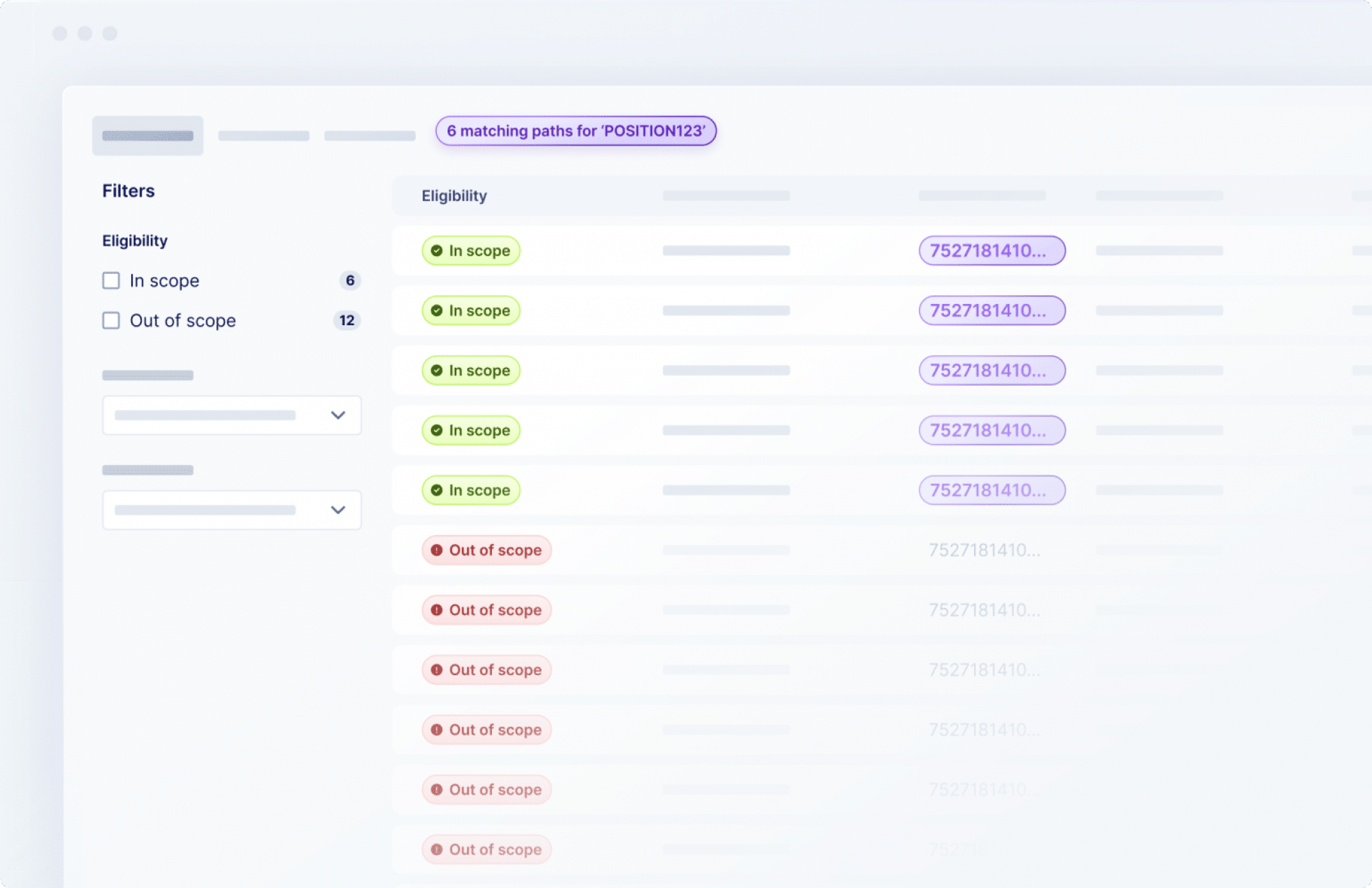This screenshot has height=888, width=1372.
Task: Click the count badge showing 12
Action: point(347,320)
